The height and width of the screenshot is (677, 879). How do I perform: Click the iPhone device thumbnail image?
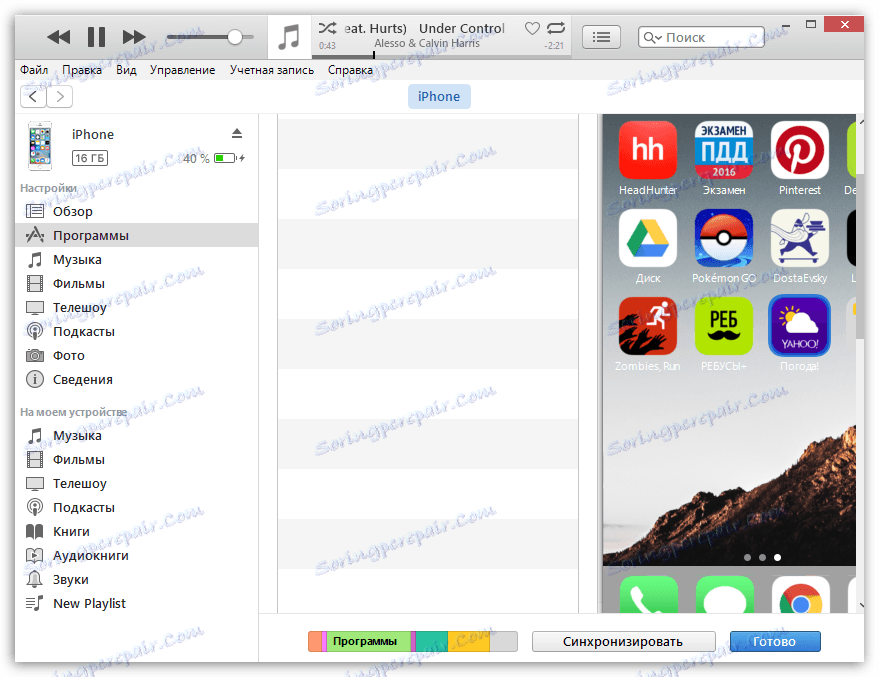(x=40, y=146)
